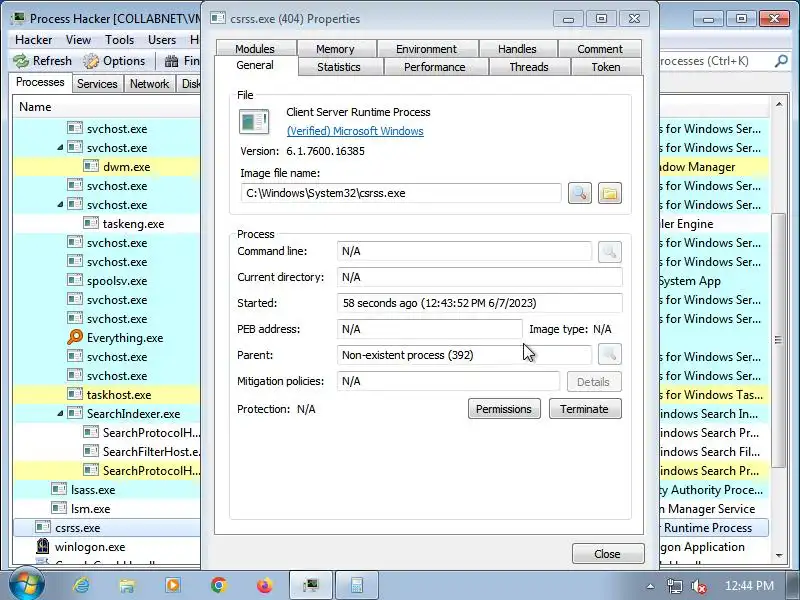Open the Users menu
Image resolution: width=800 pixels, height=600 pixels.
coord(162,40)
